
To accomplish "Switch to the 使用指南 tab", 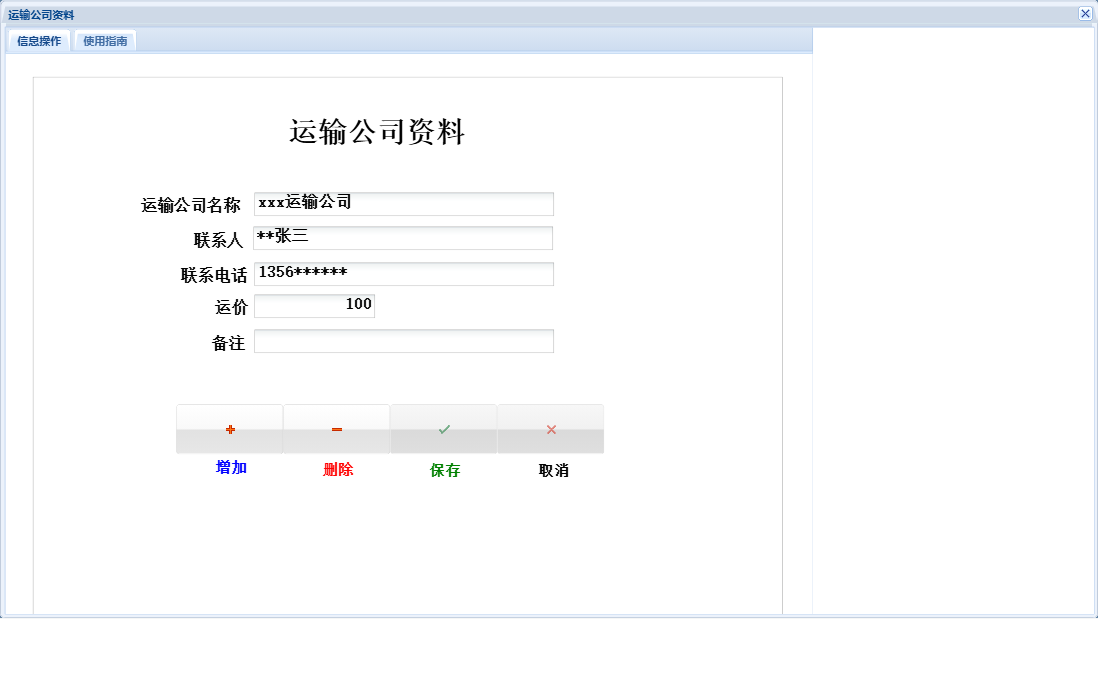I will coord(103,41).
